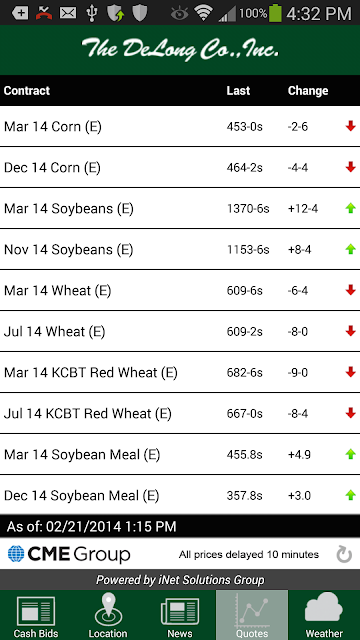
Task: Tap the green up arrow for Dec 14 Soybean Meal
Action: [351, 496]
